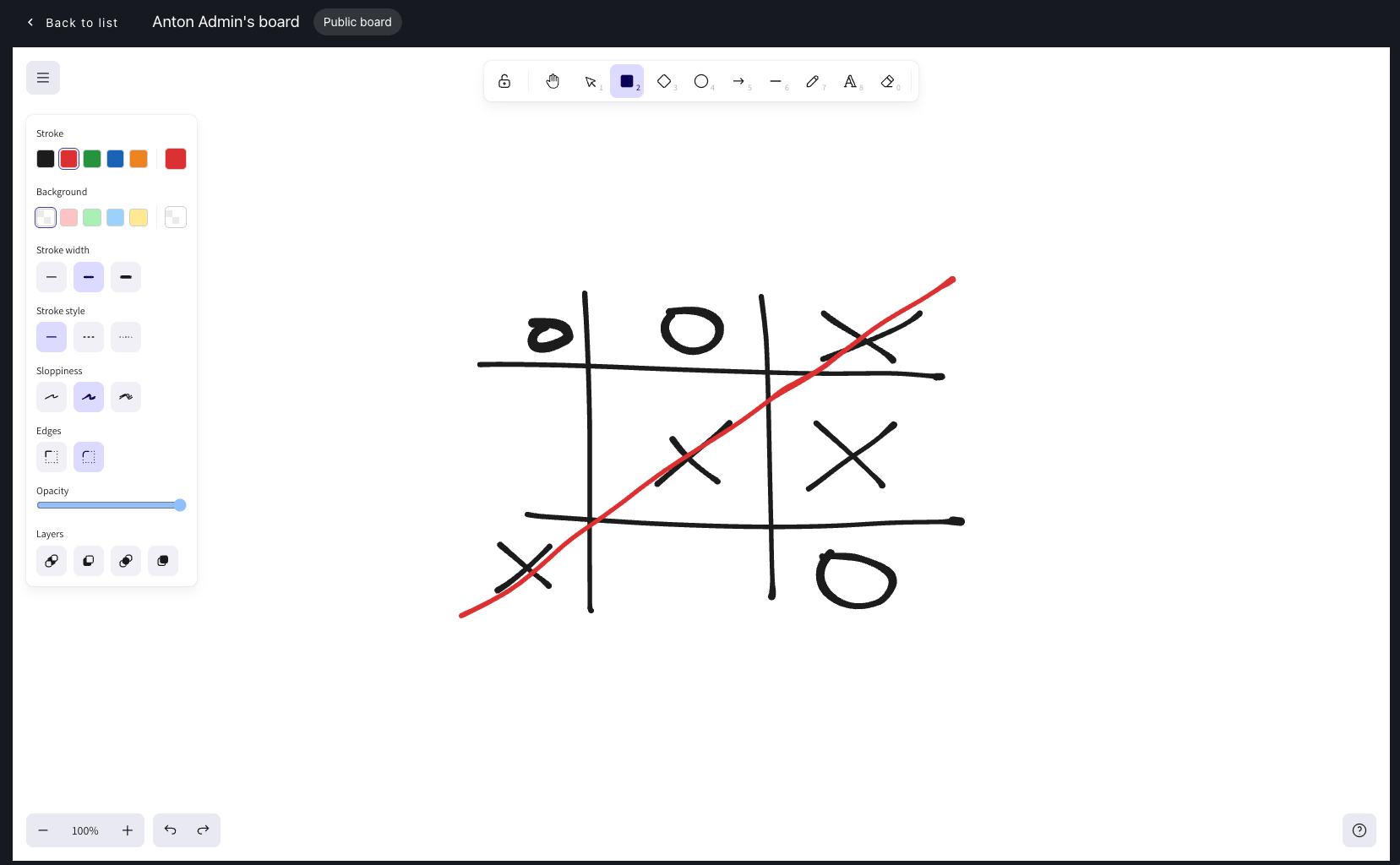This screenshot has width=1400, height=865.
Task: Select the Selection arrow tool
Action: 591,81
